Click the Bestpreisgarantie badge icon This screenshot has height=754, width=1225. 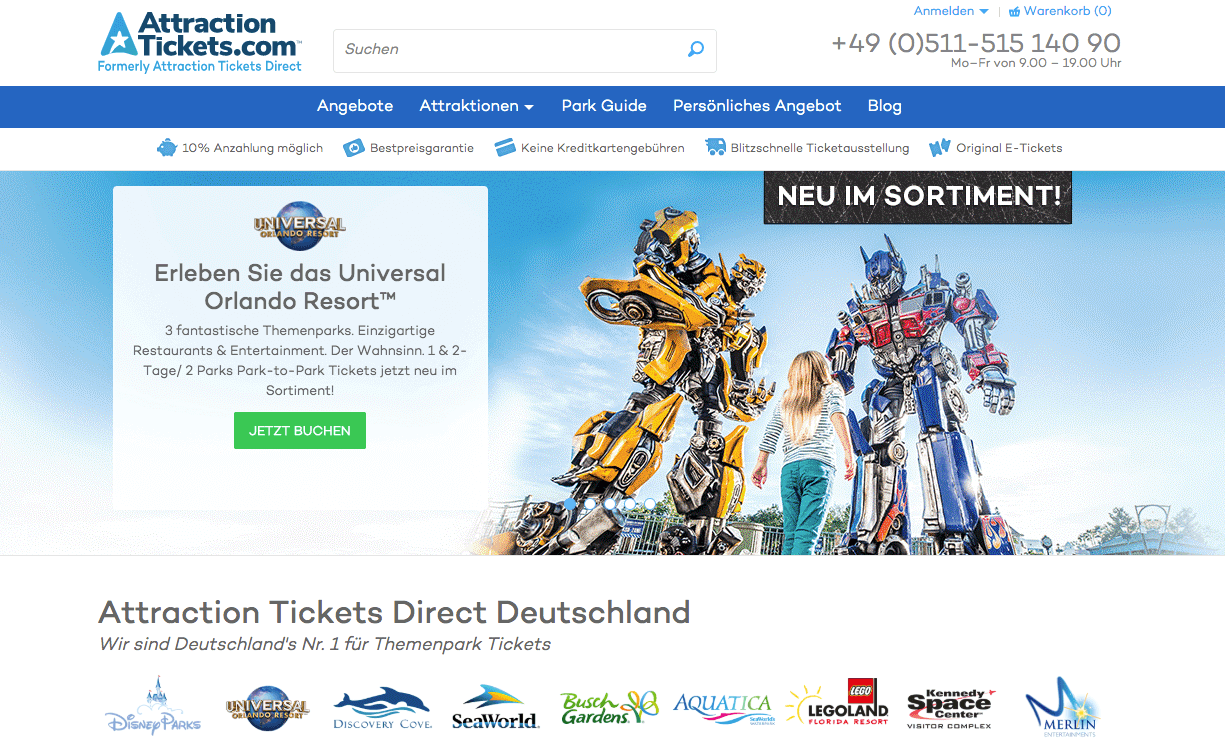(354, 148)
